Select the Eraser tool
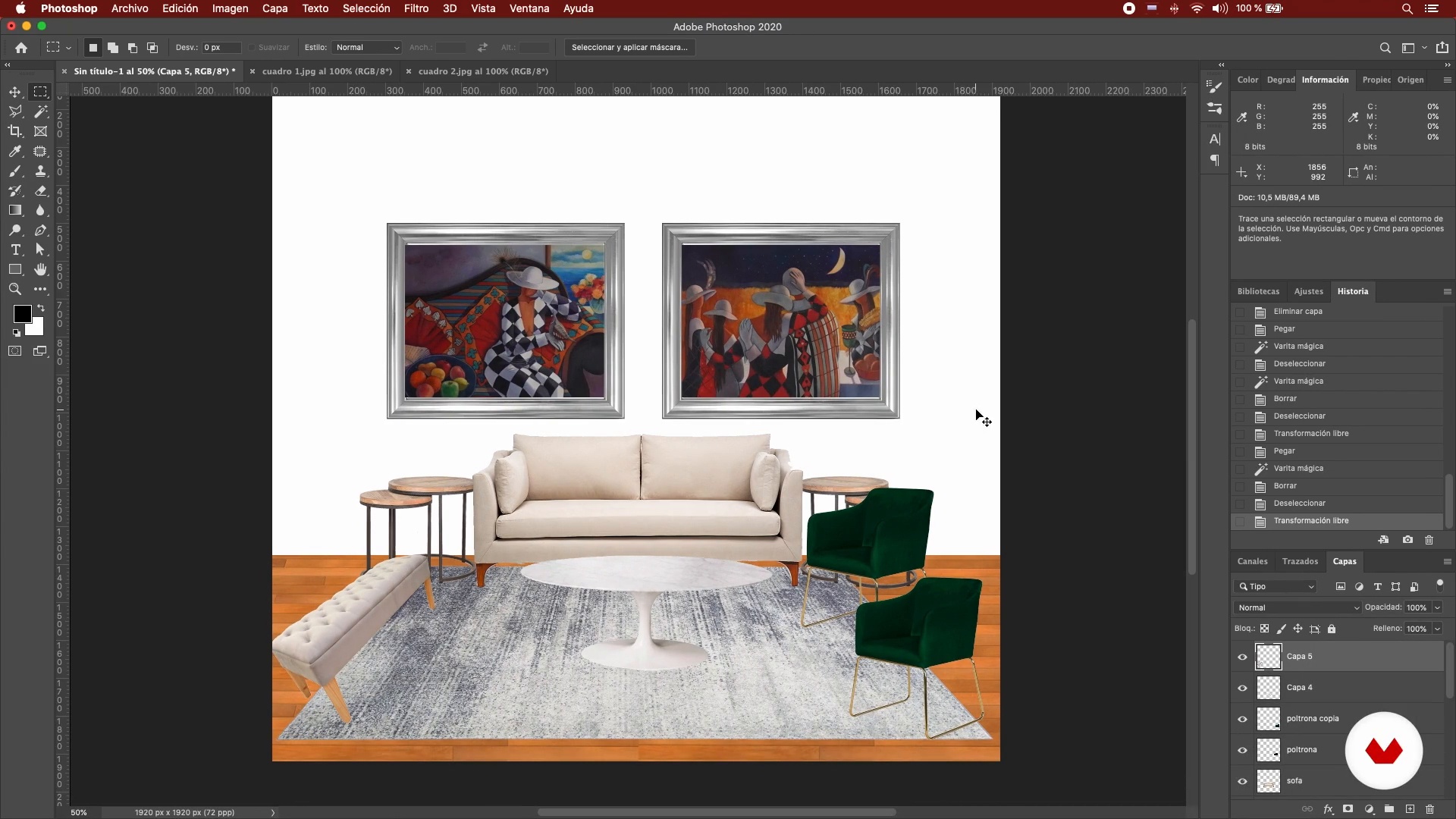Image resolution: width=1456 pixels, height=819 pixels. click(40, 190)
